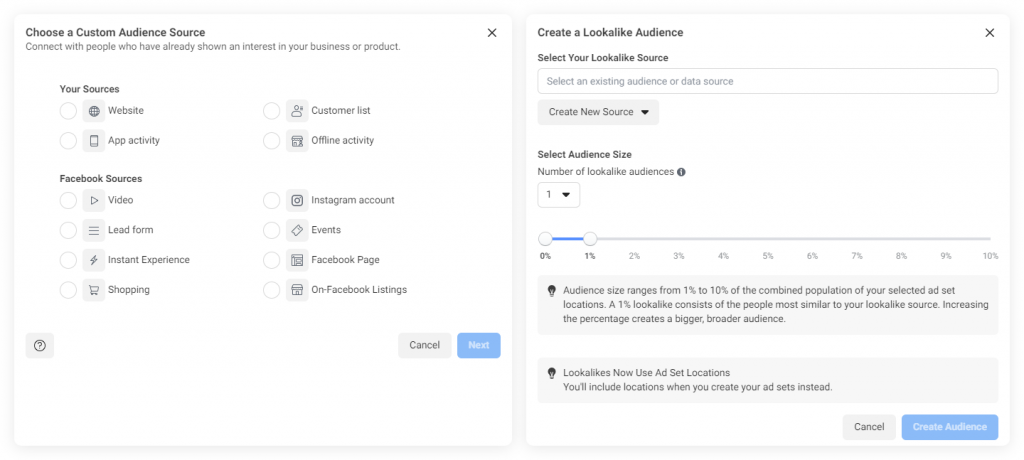Click the Select Your Lookalike Source heading
Image resolution: width=1024 pixels, height=460 pixels.
pos(603,58)
